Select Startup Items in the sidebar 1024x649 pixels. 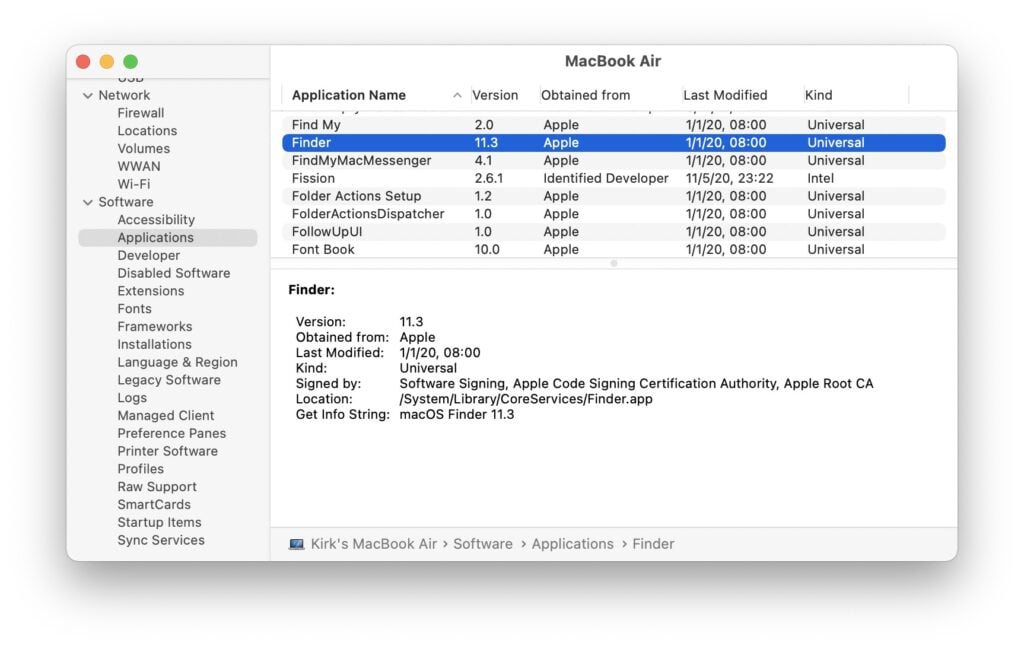click(159, 522)
